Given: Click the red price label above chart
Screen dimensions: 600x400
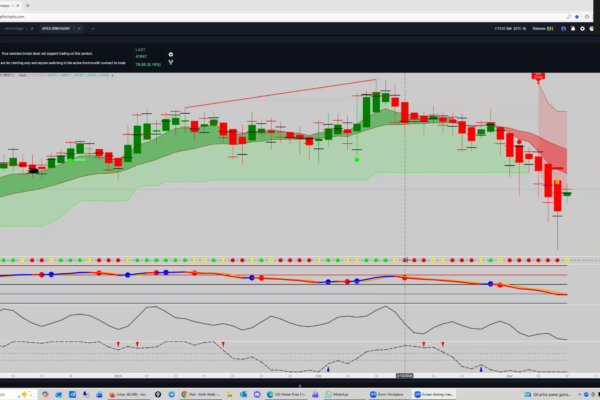Looking at the screenshot, I should coord(538,76).
